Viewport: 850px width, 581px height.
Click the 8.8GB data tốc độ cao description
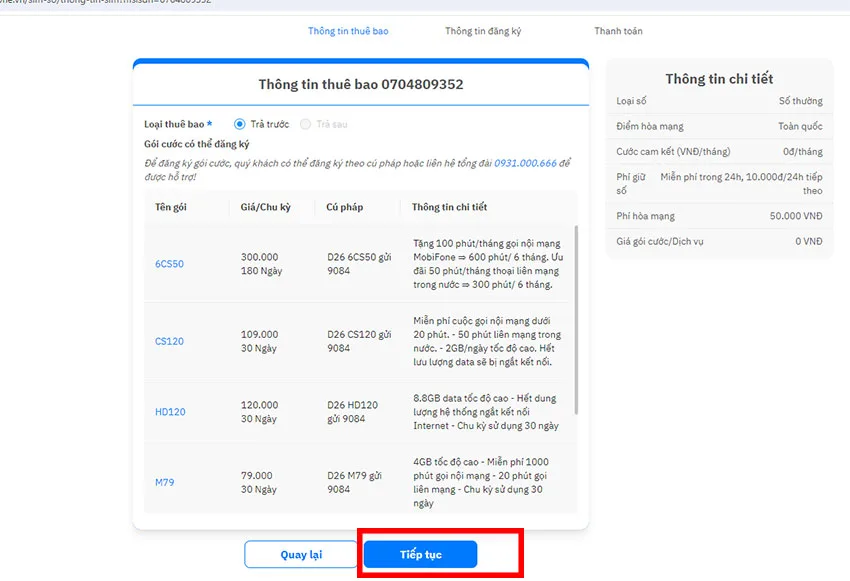pyautogui.click(x=485, y=412)
